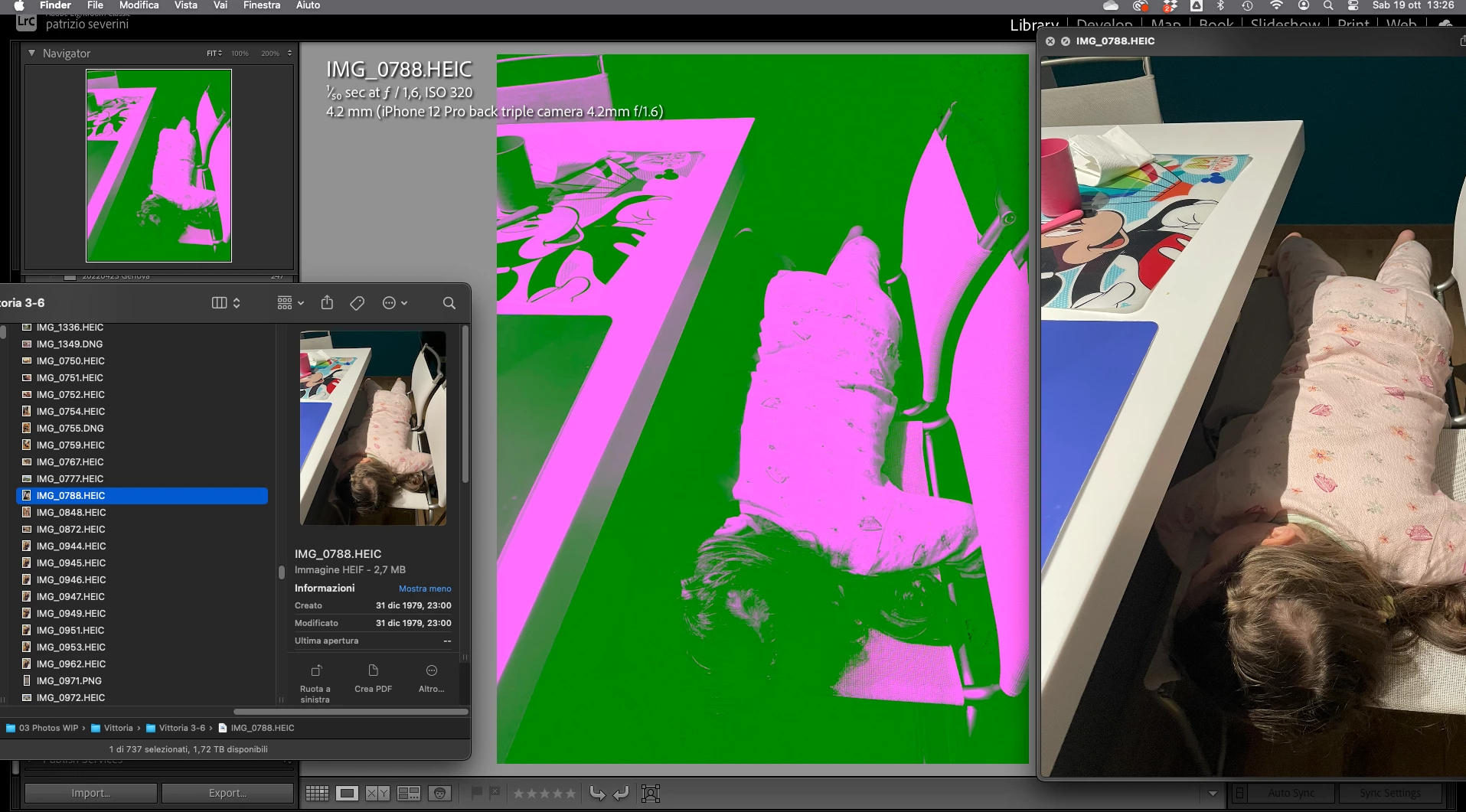
Task: Select IMG_1349.DNG in Finder list
Action: pos(142,344)
